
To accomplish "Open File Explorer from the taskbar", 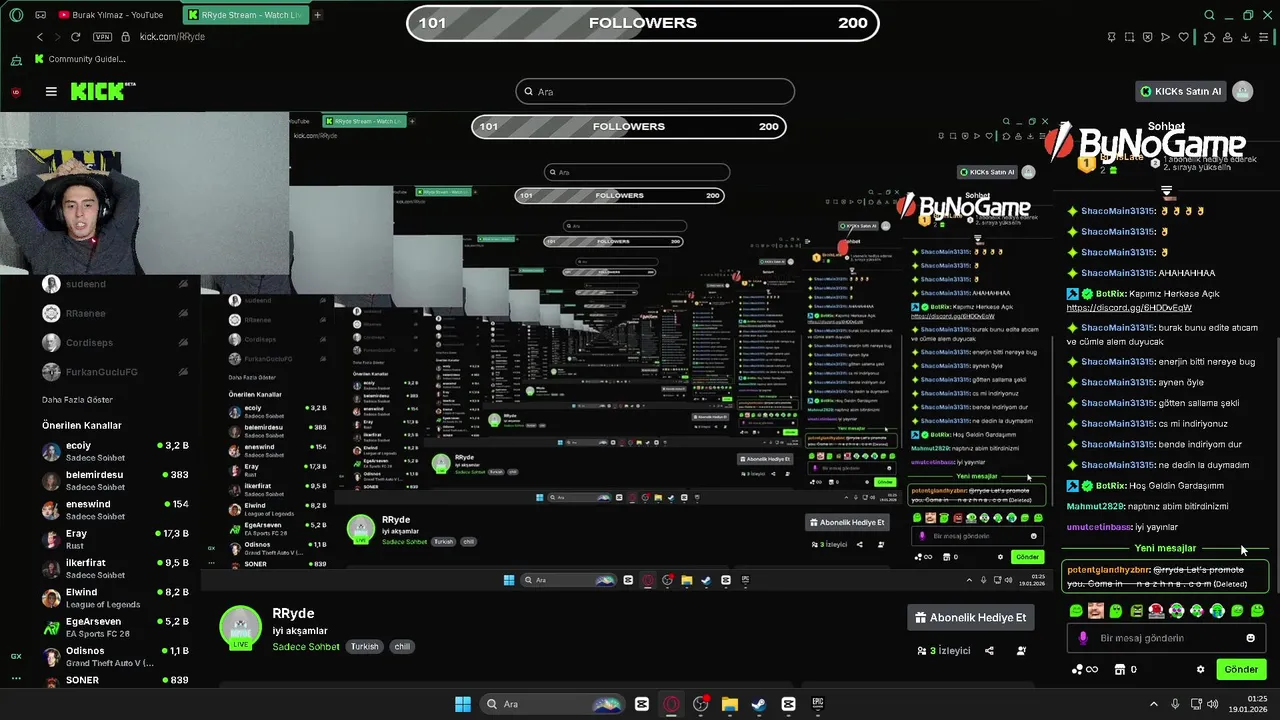I will [x=730, y=704].
